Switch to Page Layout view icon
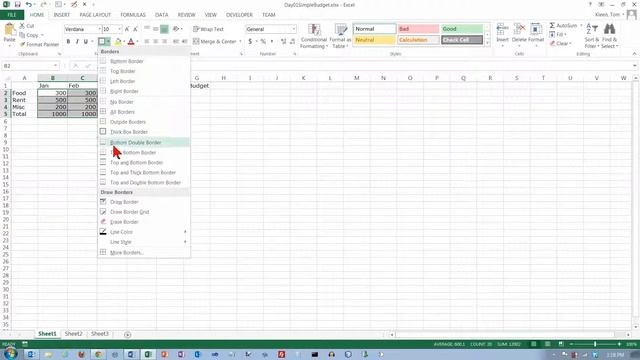Viewport: 640px width, 360px height. pos(547,344)
